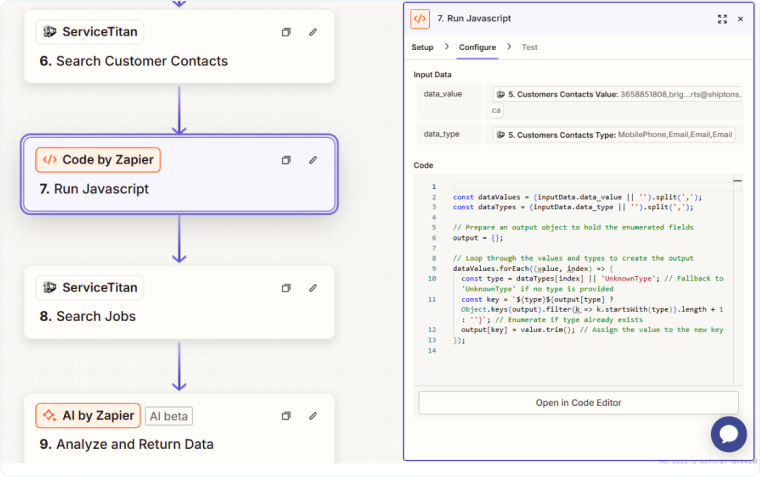This screenshot has width=760, height=477.
Task: Duplicate step 7 Run Javascript
Action: pos(286,160)
